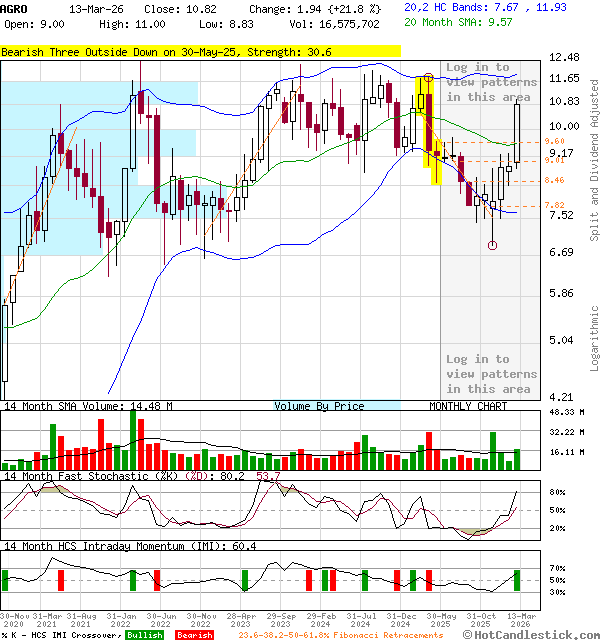Viewport: 600px width, 640px height.
Task: Select the circled high marker near 11.65
Action: [x=429, y=77]
